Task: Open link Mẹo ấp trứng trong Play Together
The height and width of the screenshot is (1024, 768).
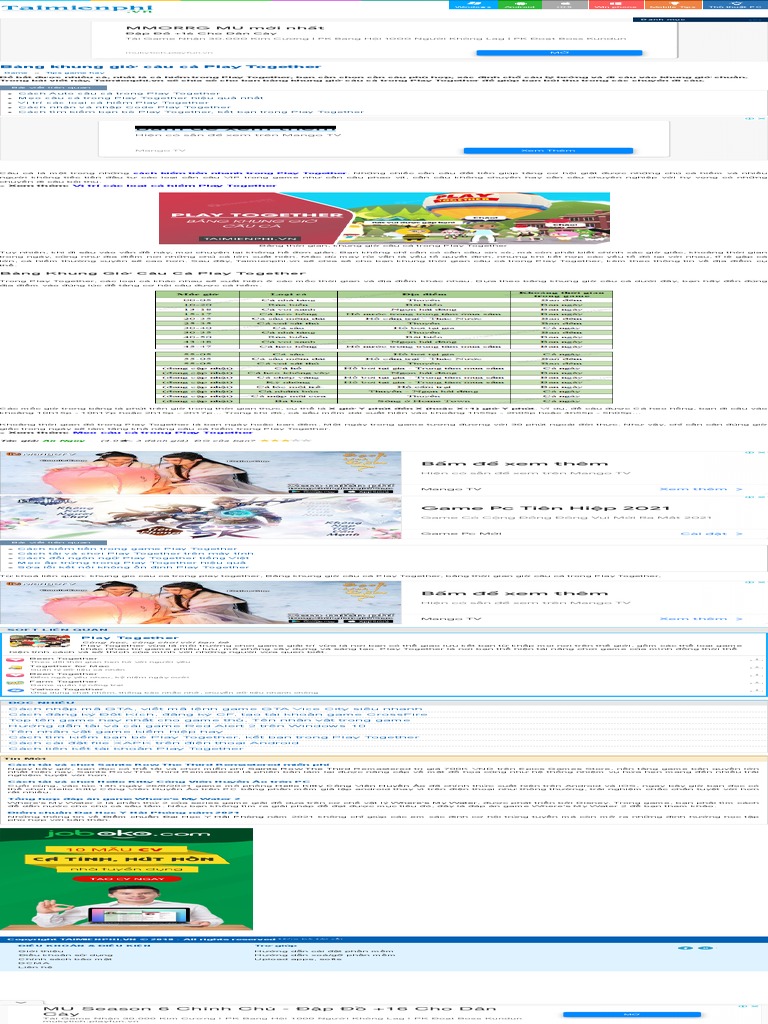Action: click(x=132, y=563)
